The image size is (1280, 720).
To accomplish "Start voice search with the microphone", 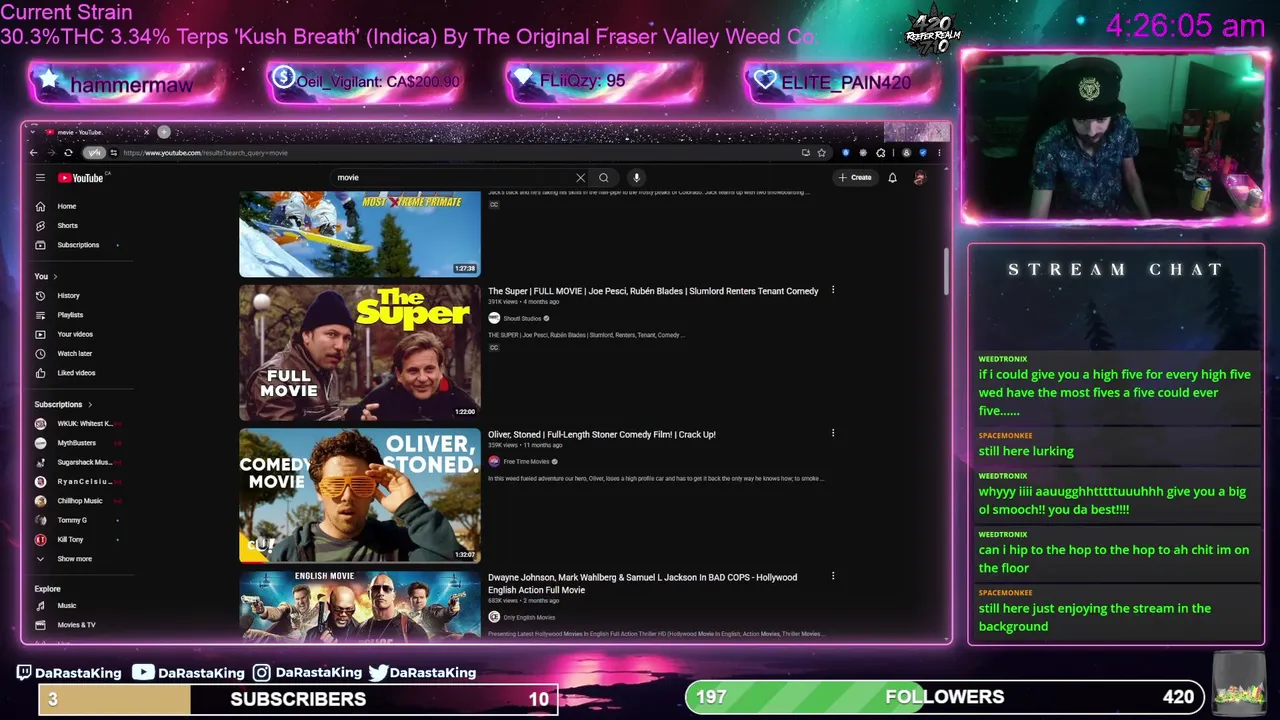I will click(x=636, y=178).
